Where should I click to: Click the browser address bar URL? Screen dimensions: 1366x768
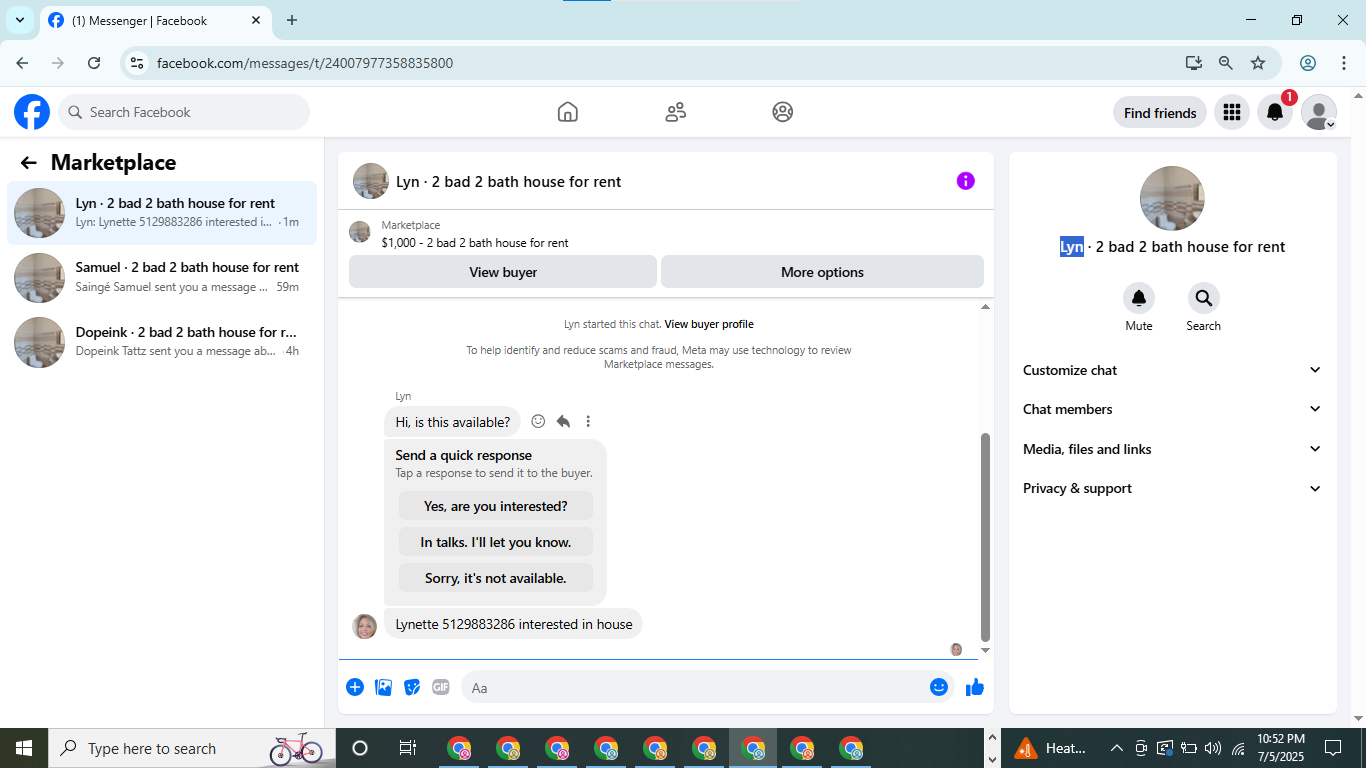[x=305, y=63]
